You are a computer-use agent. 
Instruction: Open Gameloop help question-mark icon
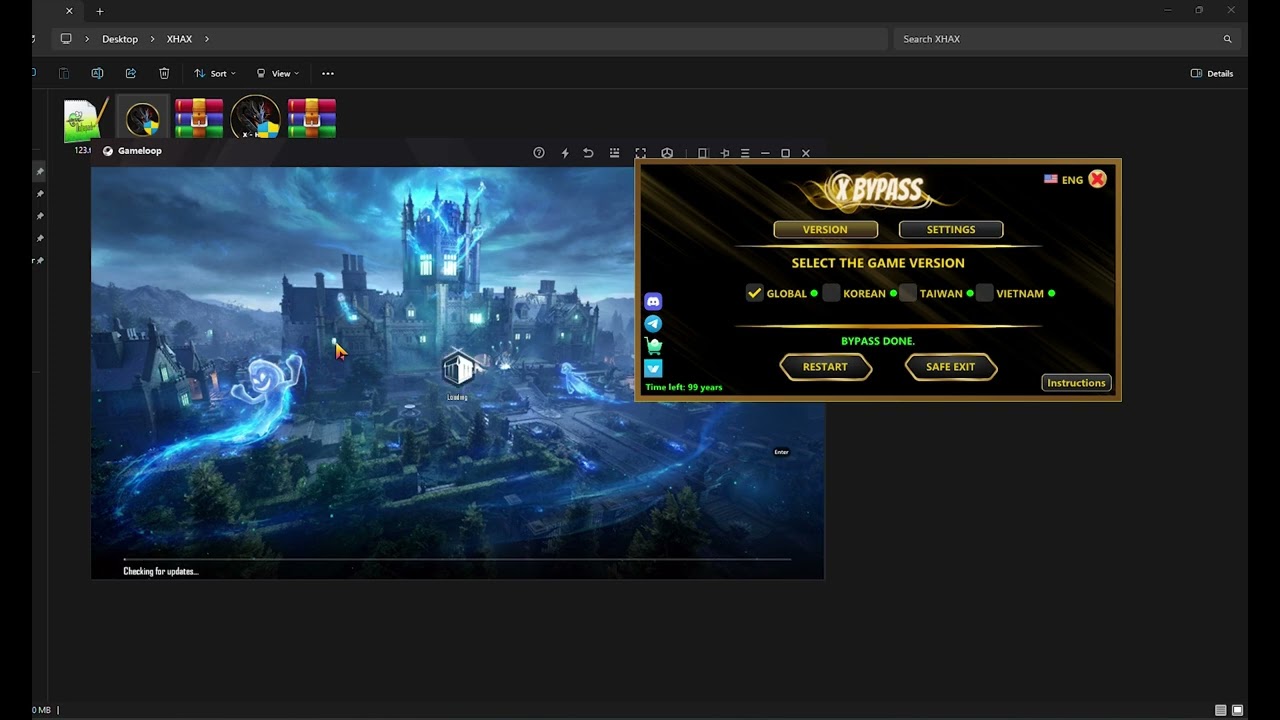click(539, 153)
